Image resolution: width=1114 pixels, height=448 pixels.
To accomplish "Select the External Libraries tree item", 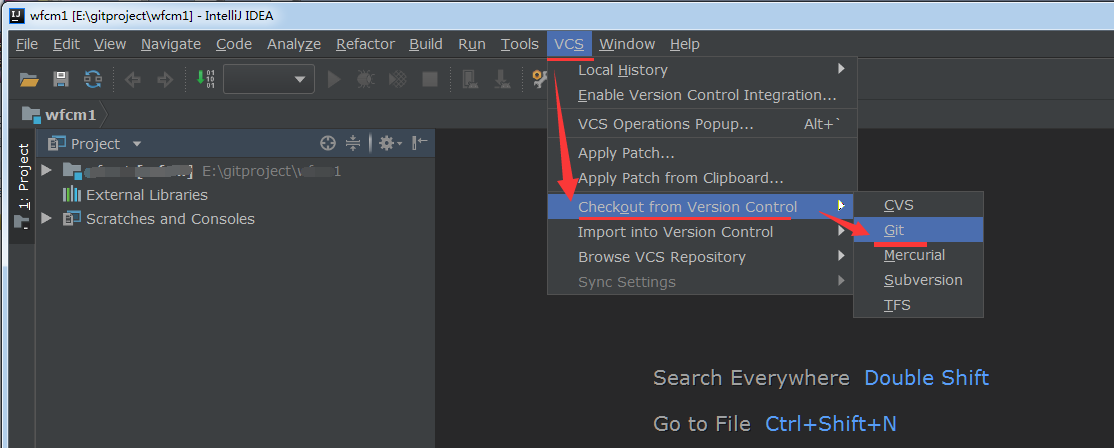I will point(146,195).
